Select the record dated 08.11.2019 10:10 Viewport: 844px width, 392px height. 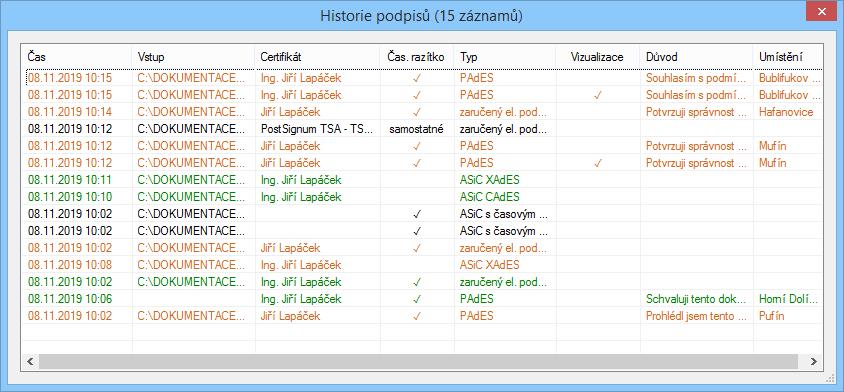(424, 197)
